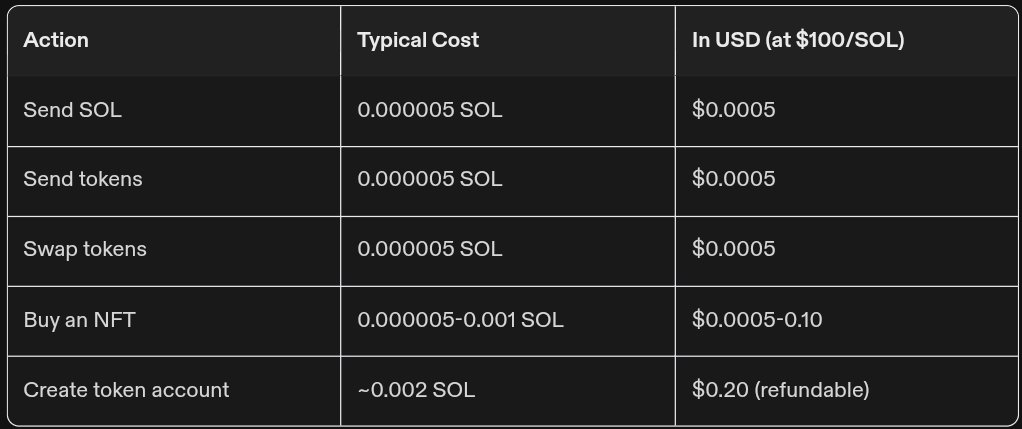Click the typical cost for Send SOL

click(x=430, y=110)
